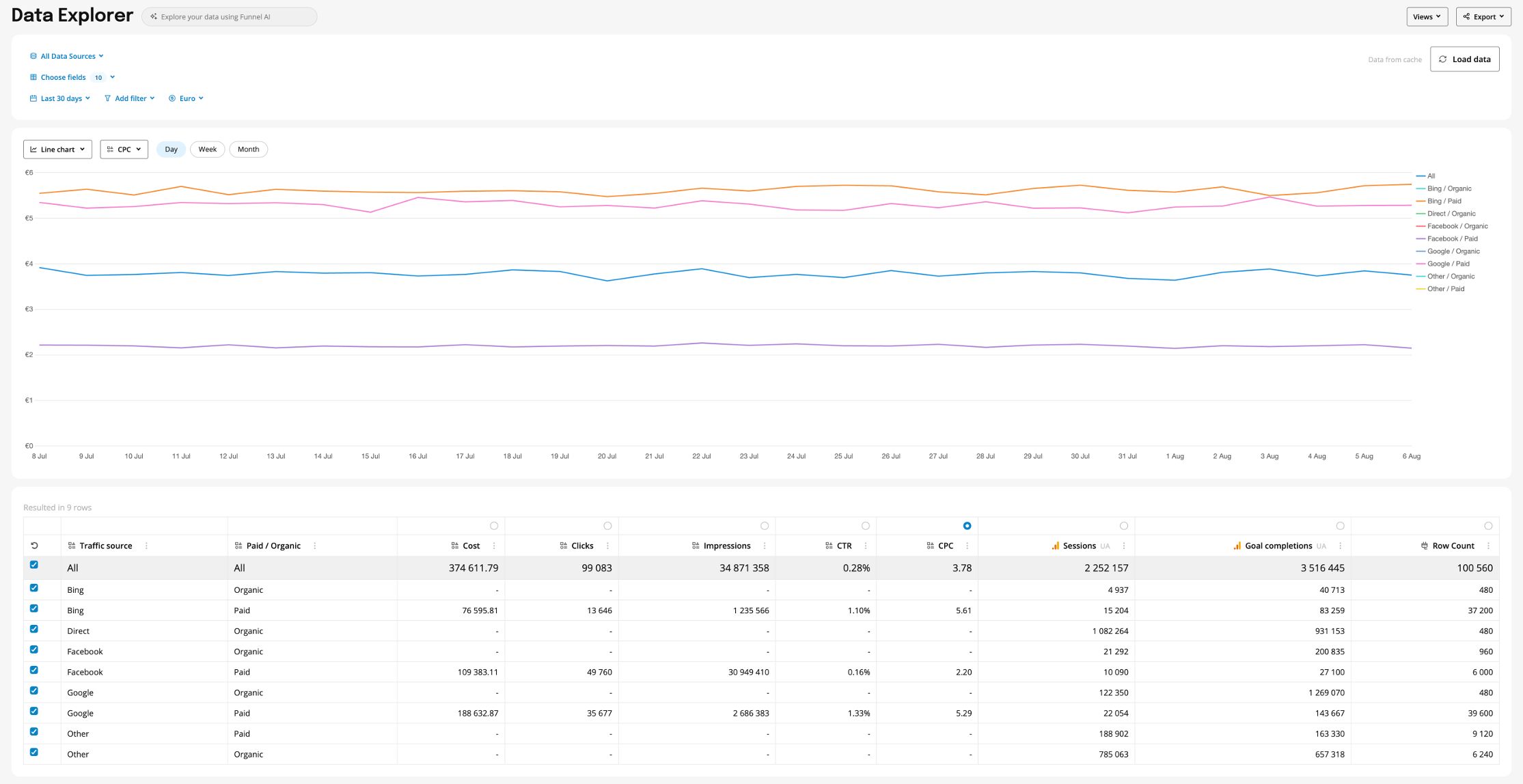Click the Load data button
This screenshot has height=784, width=1523.
coord(1464,59)
